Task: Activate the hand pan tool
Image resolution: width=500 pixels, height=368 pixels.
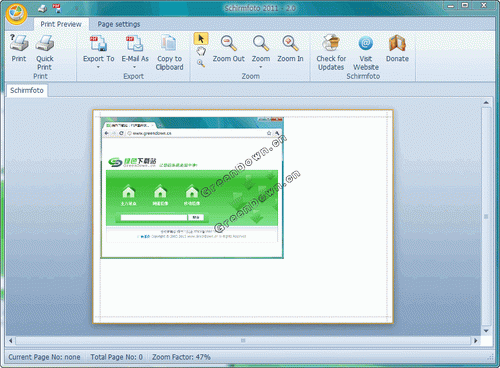Action: point(201,51)
